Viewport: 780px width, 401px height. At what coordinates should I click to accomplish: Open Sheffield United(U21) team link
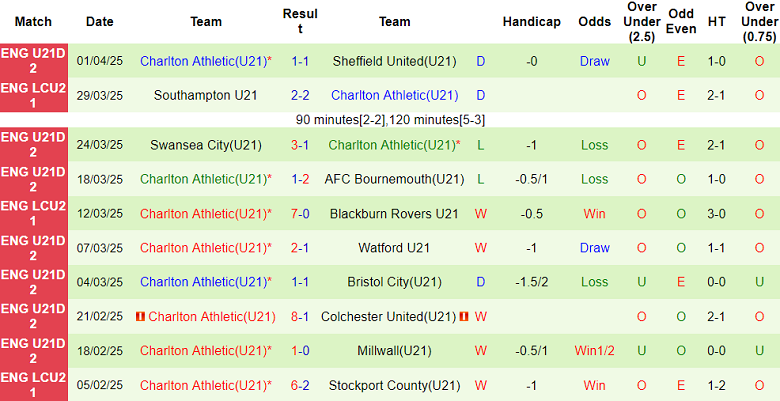394,61
